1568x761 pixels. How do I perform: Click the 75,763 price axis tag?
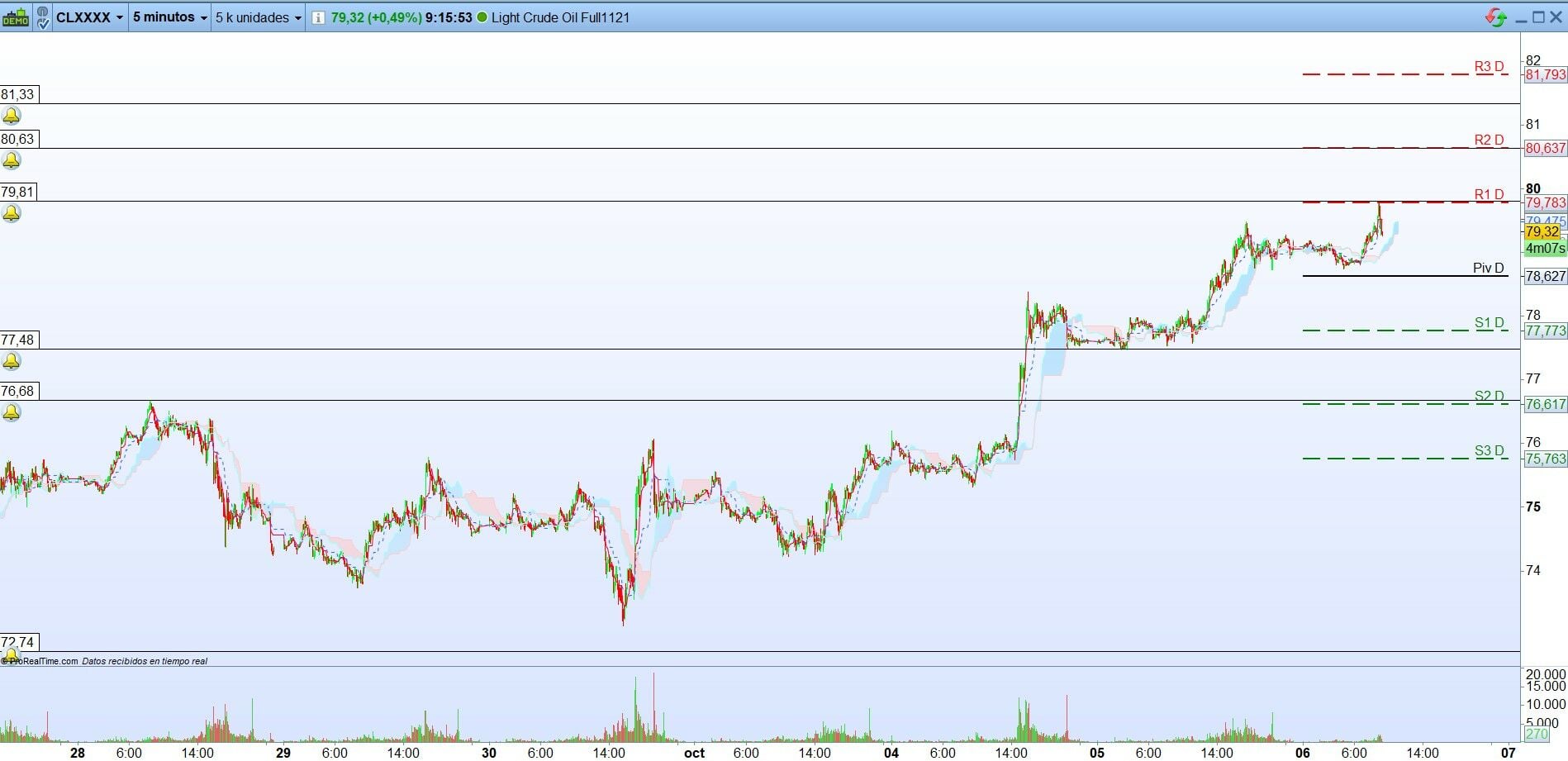click(x=1545, y=459)
